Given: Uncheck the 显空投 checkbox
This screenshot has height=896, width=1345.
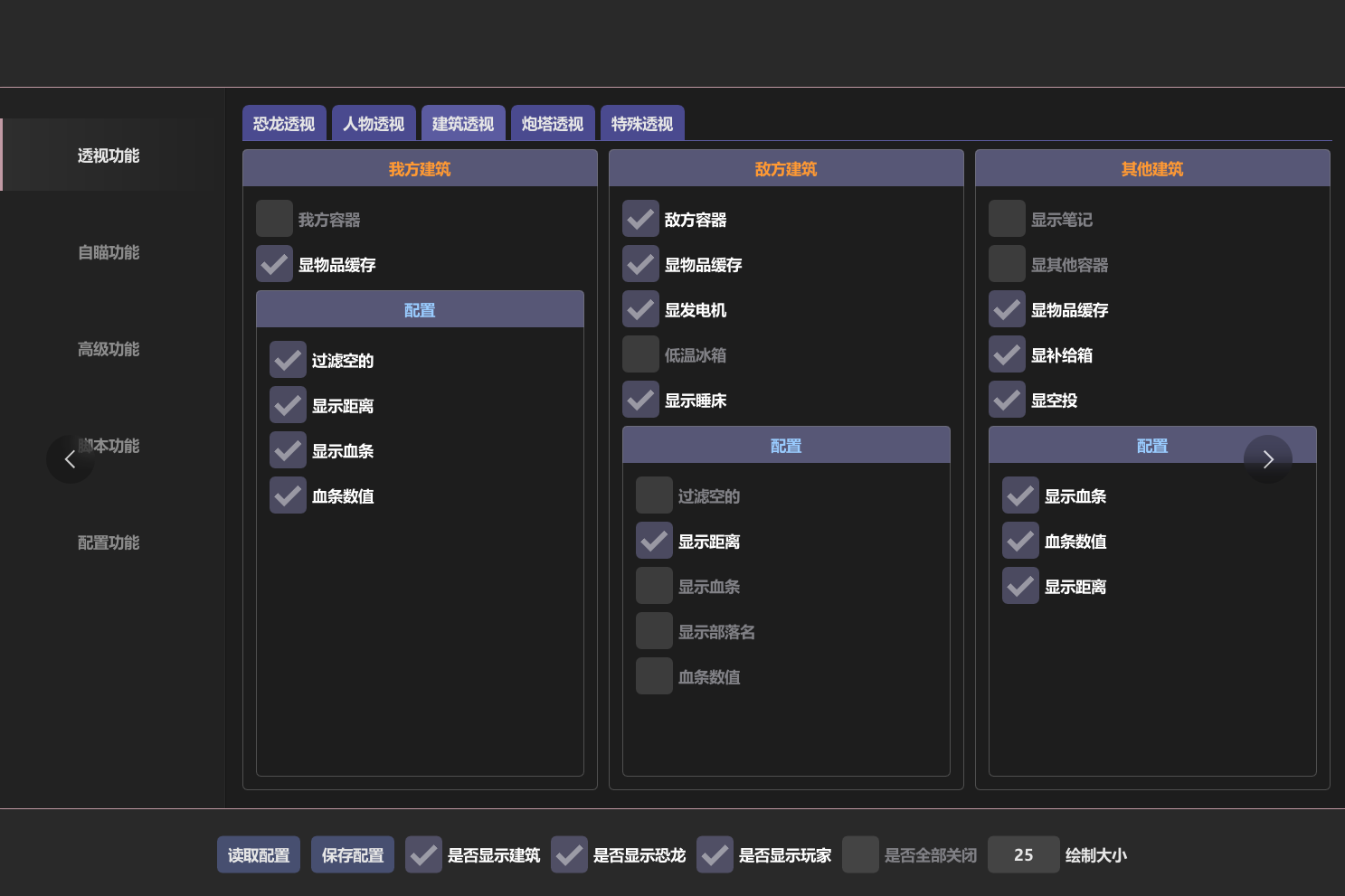Looking at the screenshot, I should [x=1007, y=400].
